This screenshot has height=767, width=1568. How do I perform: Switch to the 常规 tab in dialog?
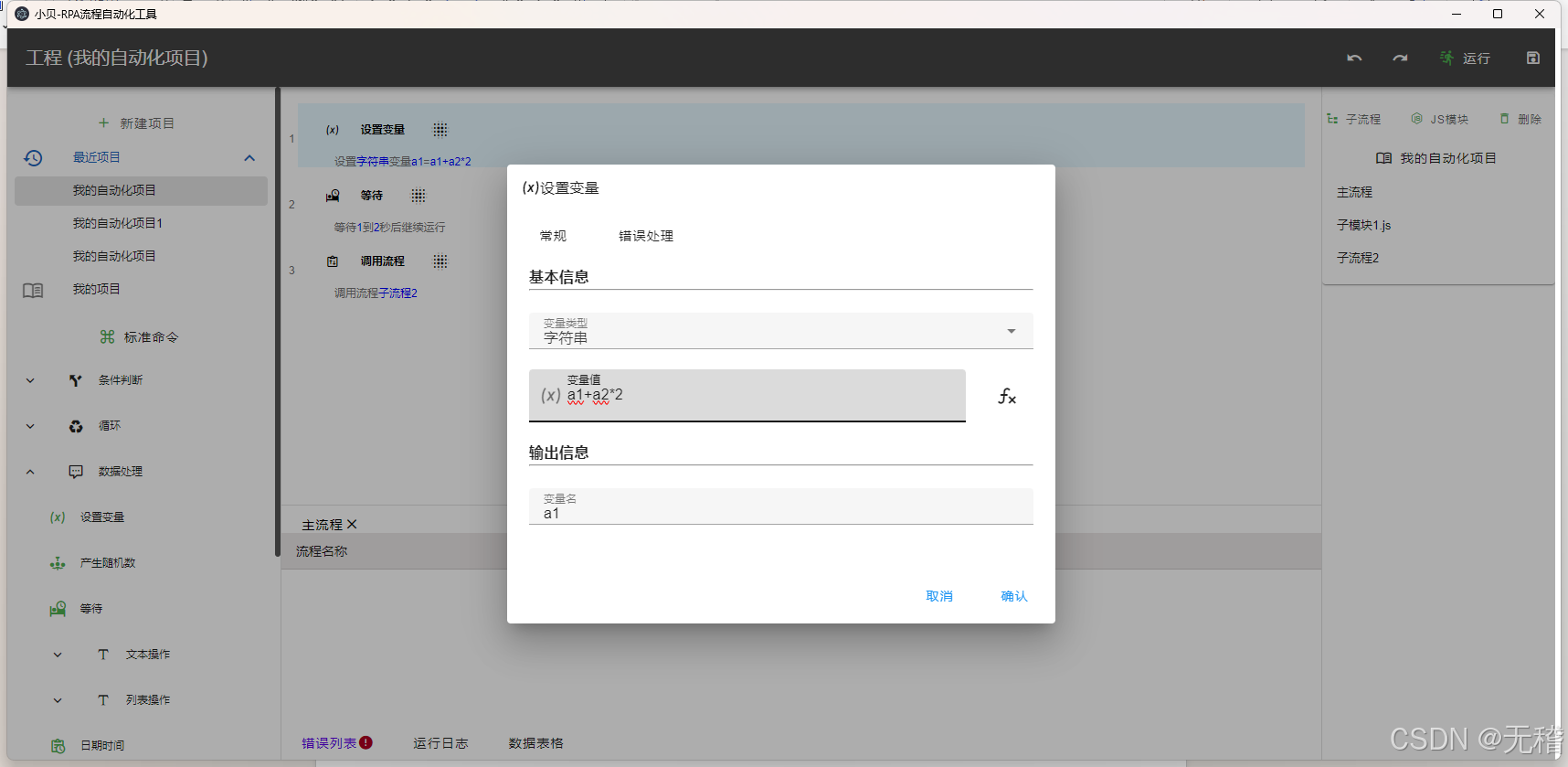click(553, 236)
